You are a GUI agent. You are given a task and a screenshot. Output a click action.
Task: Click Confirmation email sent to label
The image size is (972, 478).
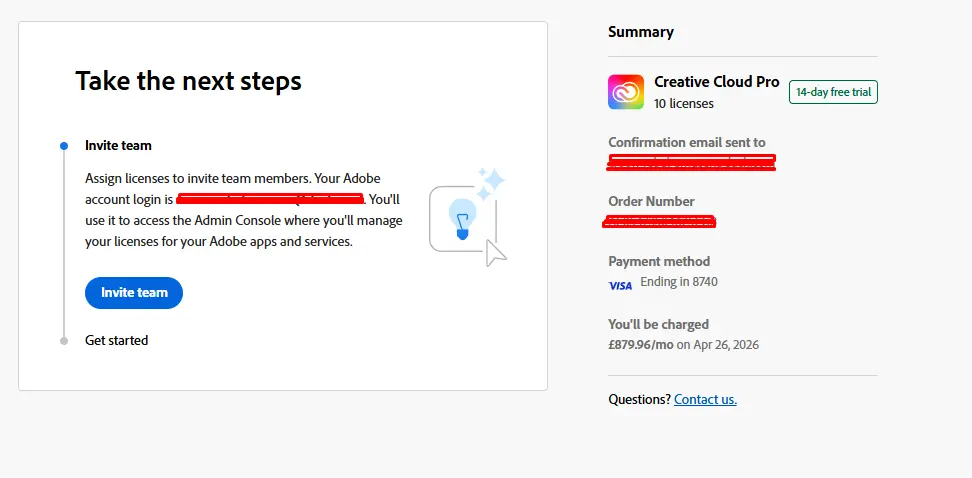coord(687,142)
